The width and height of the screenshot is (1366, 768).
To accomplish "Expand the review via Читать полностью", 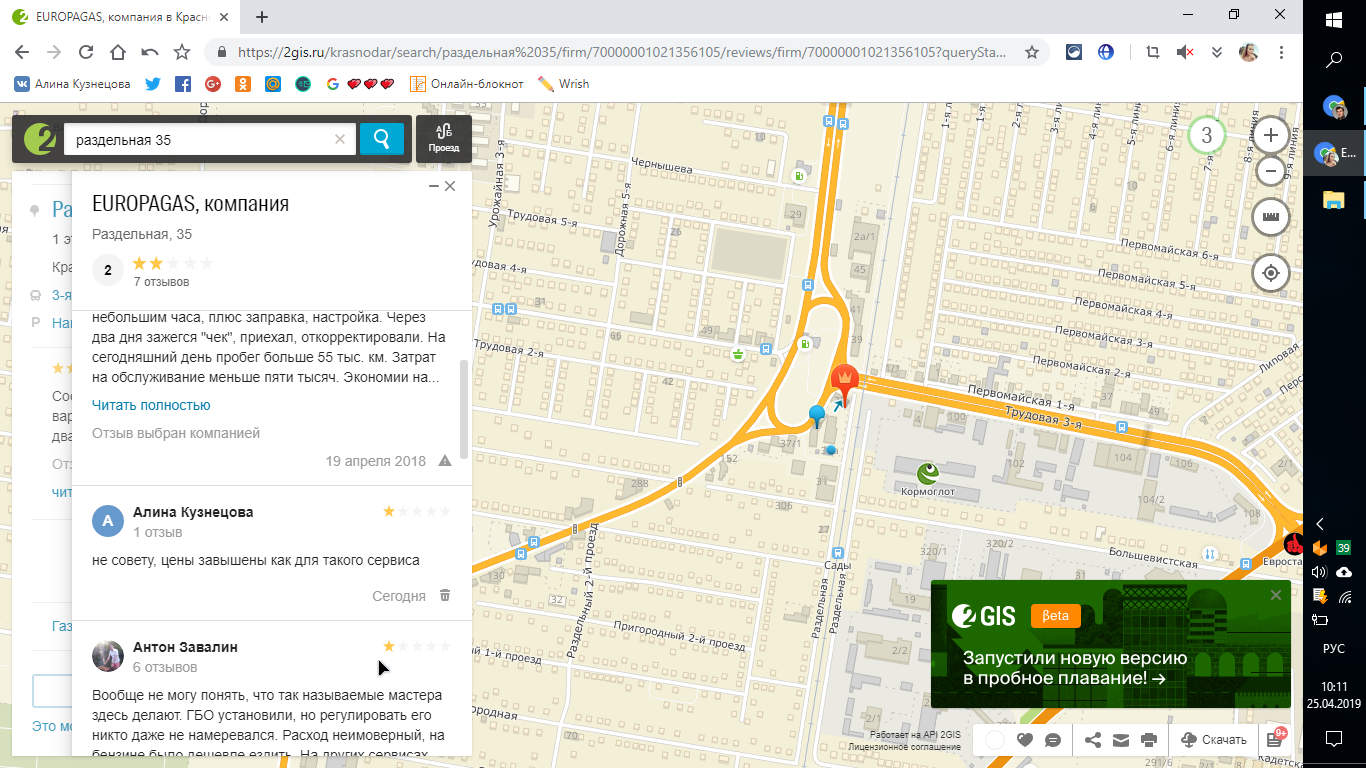I will coord(151,405).
